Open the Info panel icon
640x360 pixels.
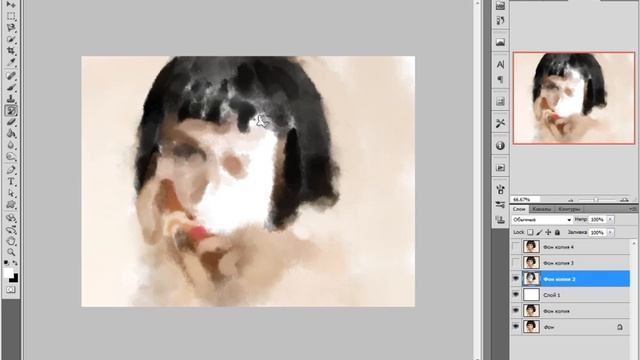500,146
